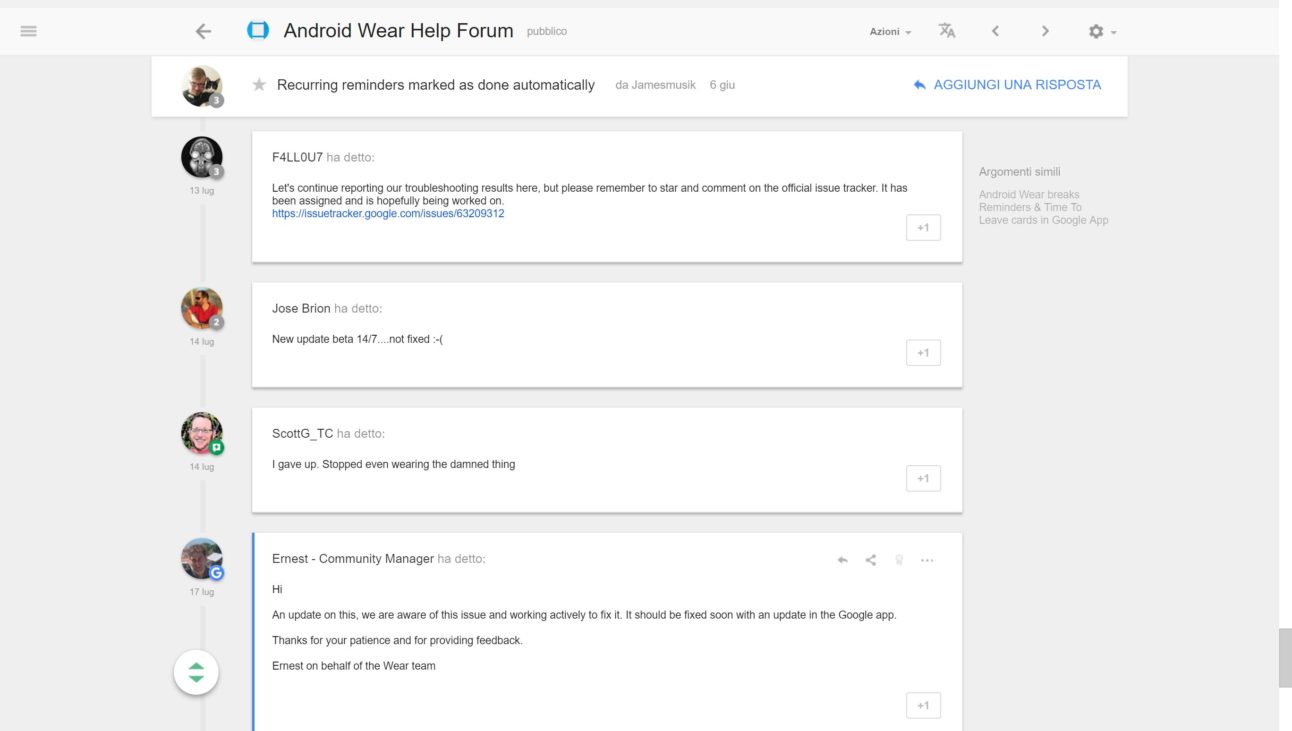Open Jamesmusik author avatar in topic header
The image size is (1292, 731).
click(202, 86)
